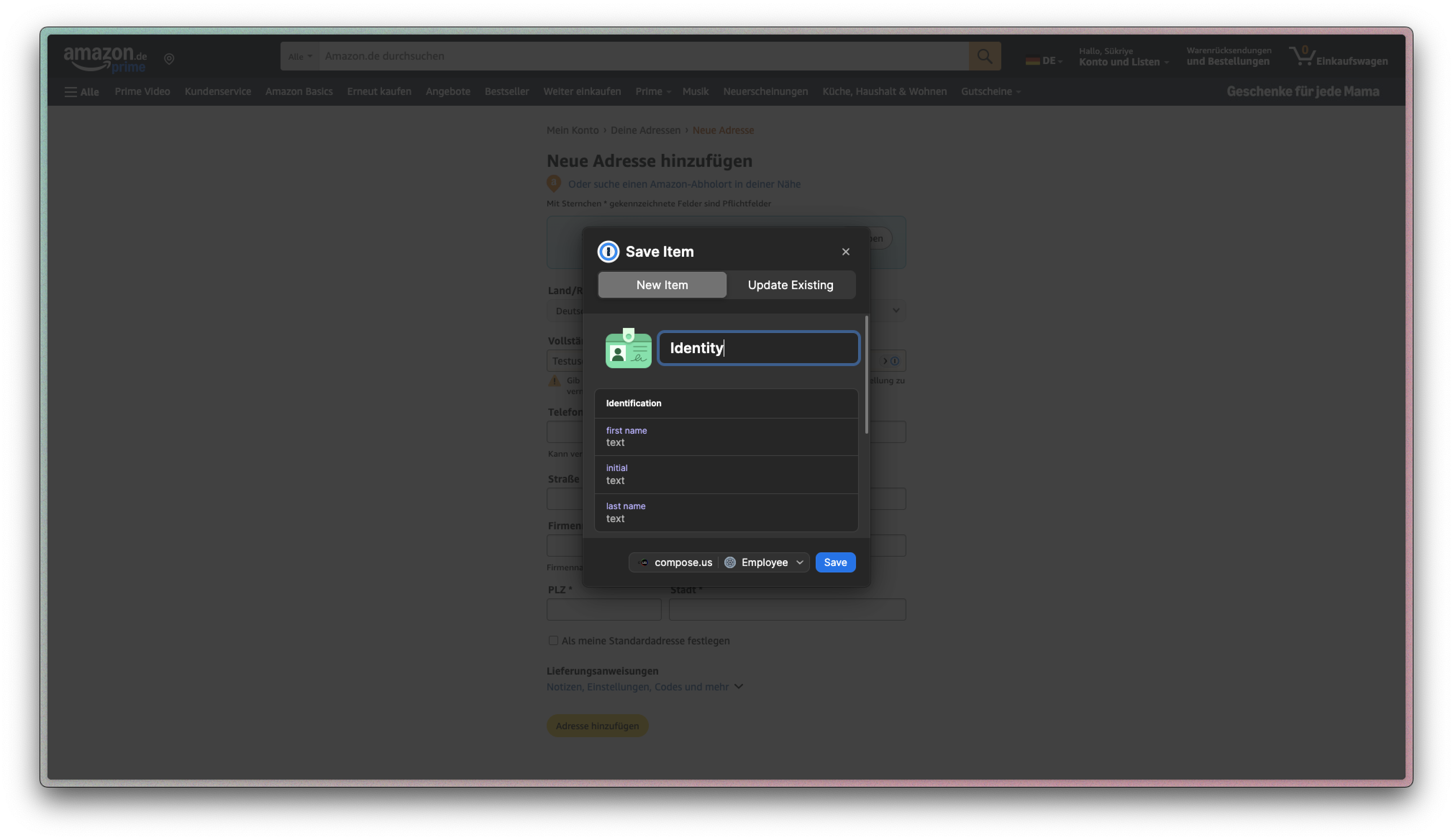
Task: Click the 1Password logo in Save Item dialog
Action: tap(608, 251)
